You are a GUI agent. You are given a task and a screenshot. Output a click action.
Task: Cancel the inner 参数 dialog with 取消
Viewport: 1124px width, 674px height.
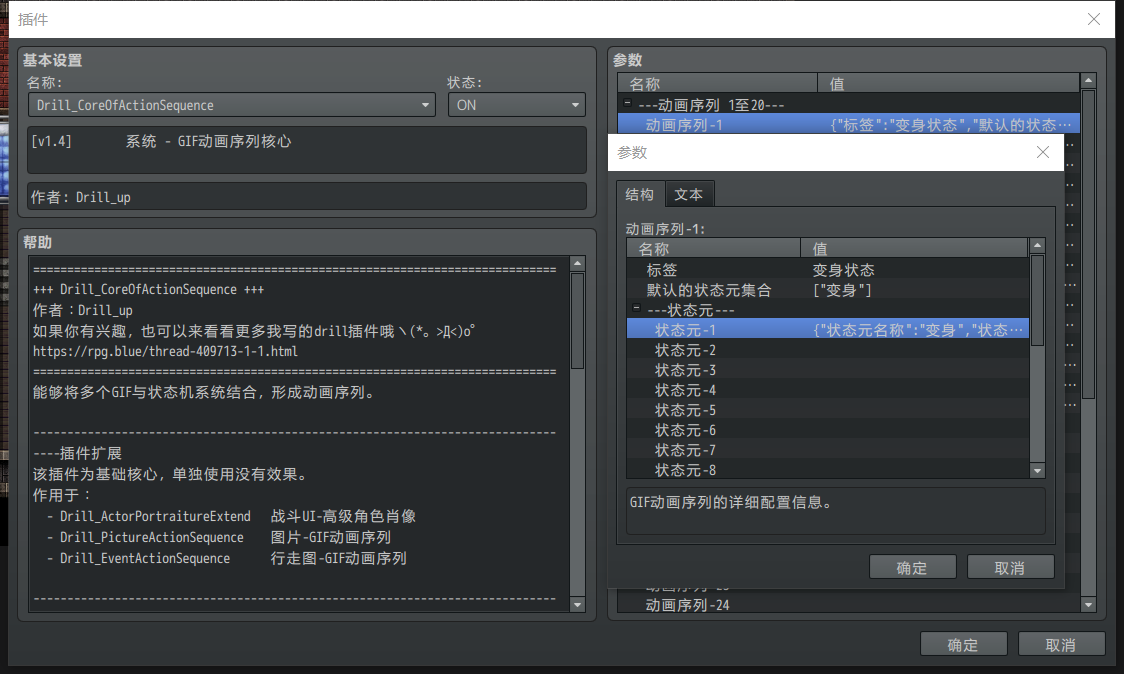1010,567
